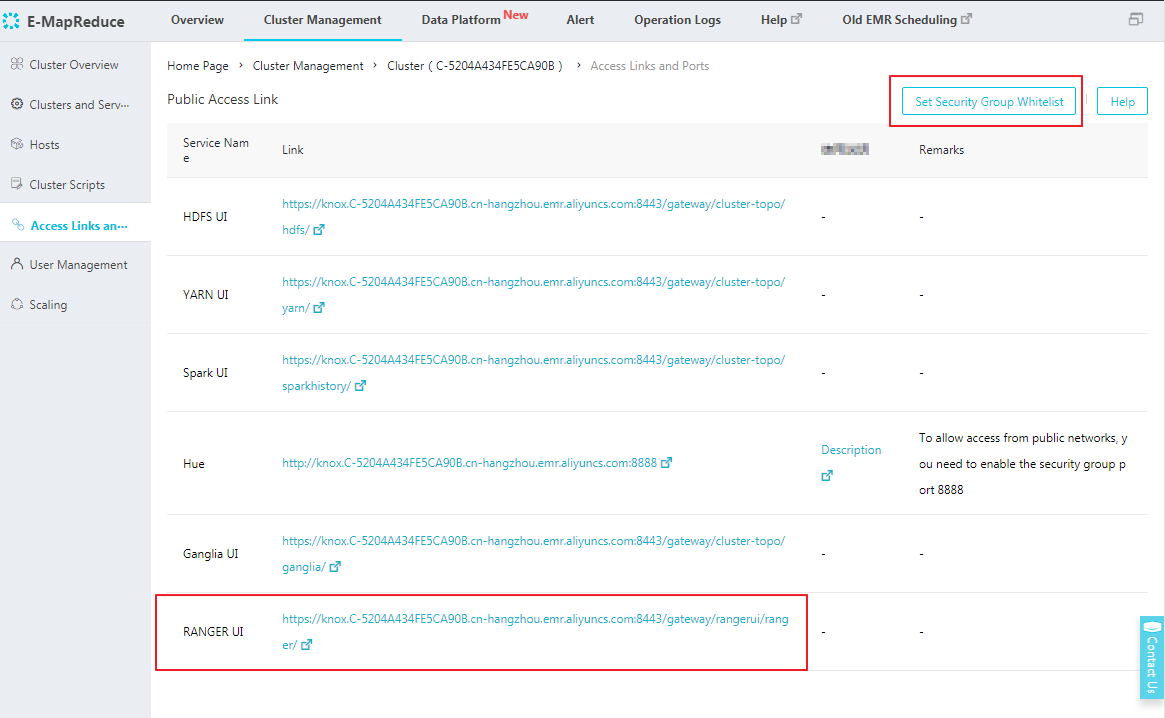Go to Operation Logs

pos(677,20)
